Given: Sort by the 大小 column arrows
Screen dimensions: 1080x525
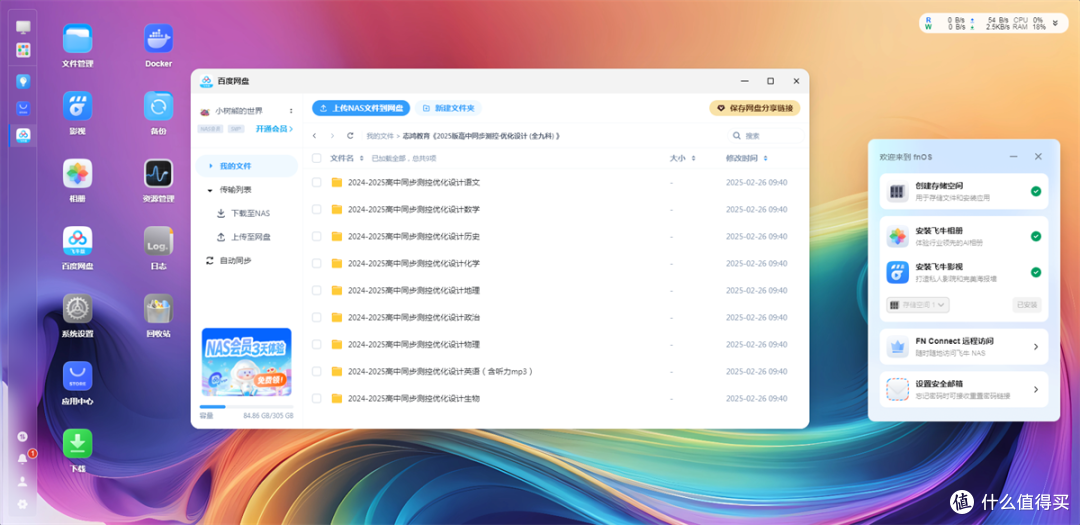Looking at the screenshot, I should (x=694, y=158).
